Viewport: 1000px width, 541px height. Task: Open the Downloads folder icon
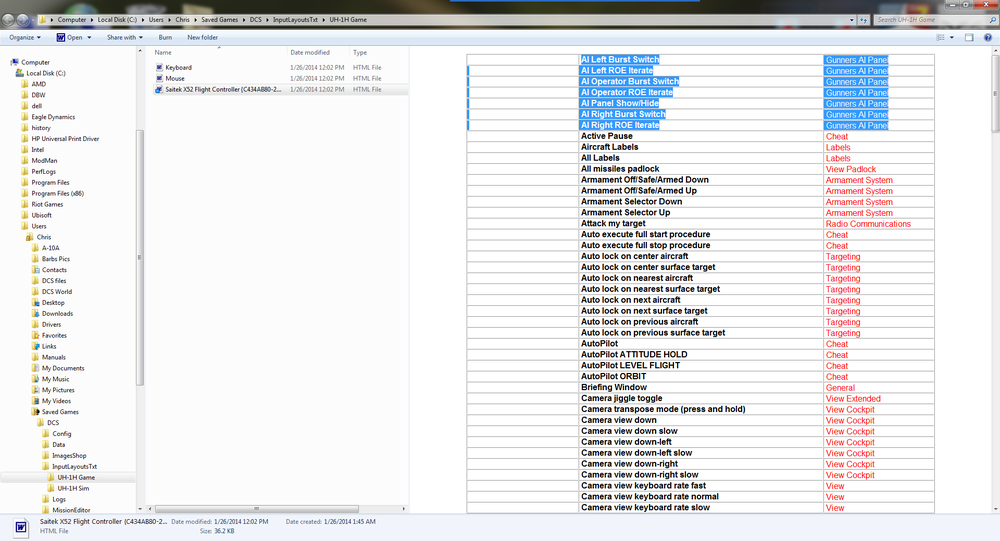[36, 313]
